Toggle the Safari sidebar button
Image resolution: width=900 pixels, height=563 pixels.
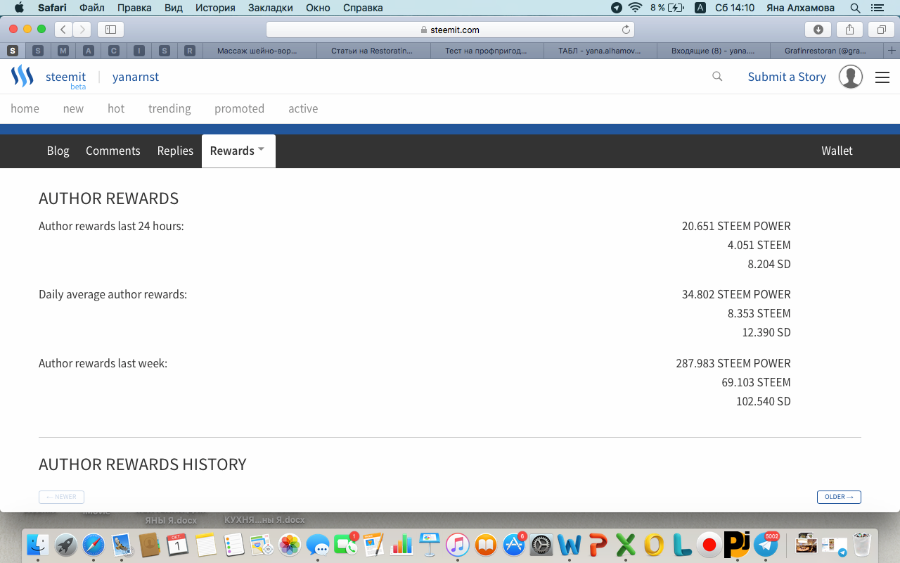[111, 29]
